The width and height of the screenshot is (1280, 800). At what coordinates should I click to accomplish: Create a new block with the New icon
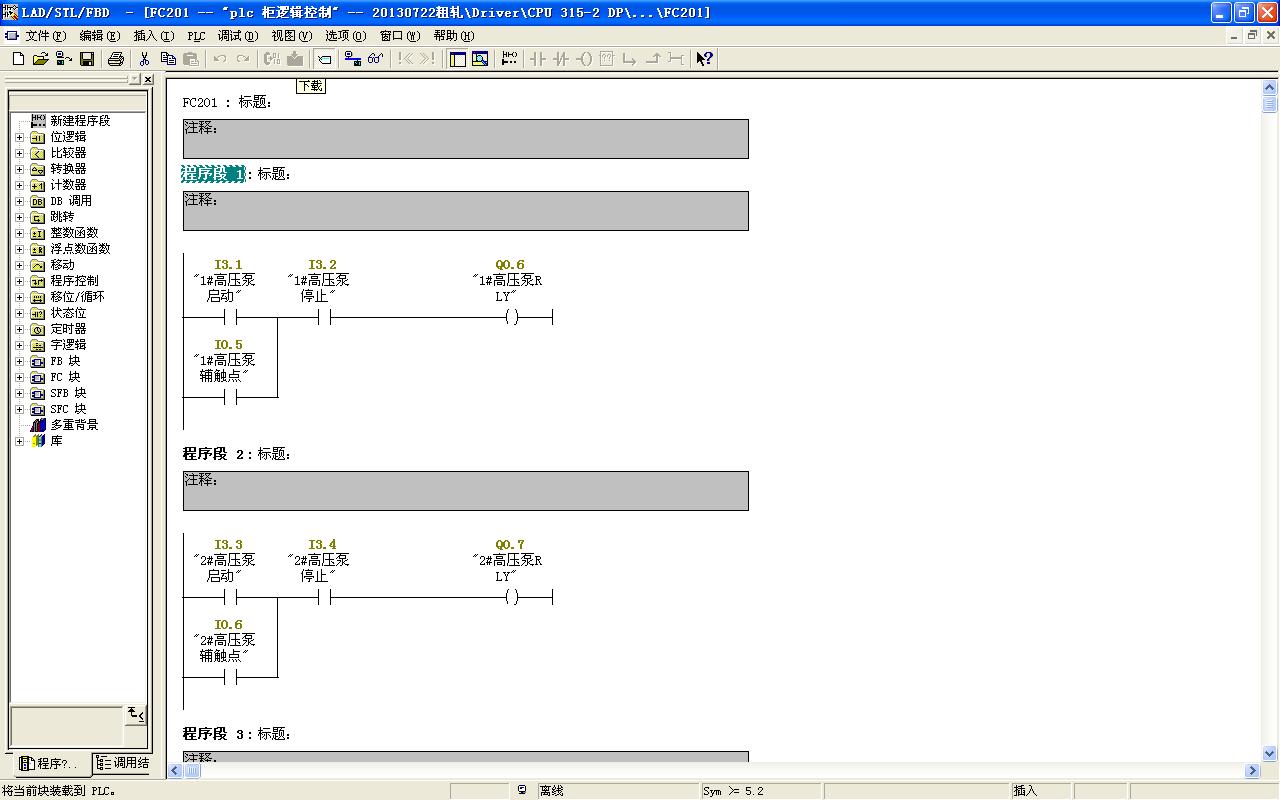18,59
